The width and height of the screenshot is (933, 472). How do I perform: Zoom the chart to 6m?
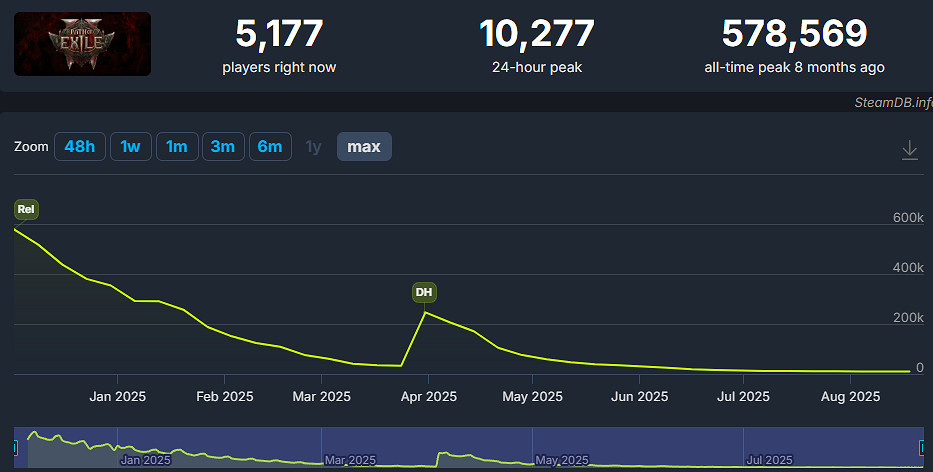click(269, 147)
